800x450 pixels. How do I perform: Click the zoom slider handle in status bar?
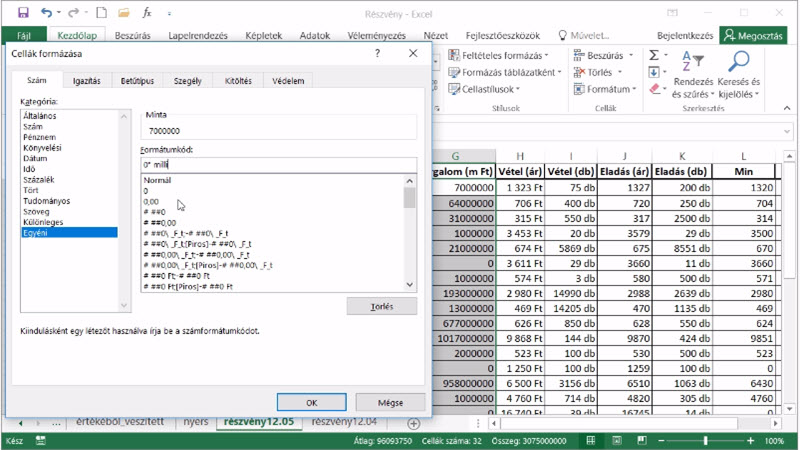pyautogui.click(x=706, y=440)
